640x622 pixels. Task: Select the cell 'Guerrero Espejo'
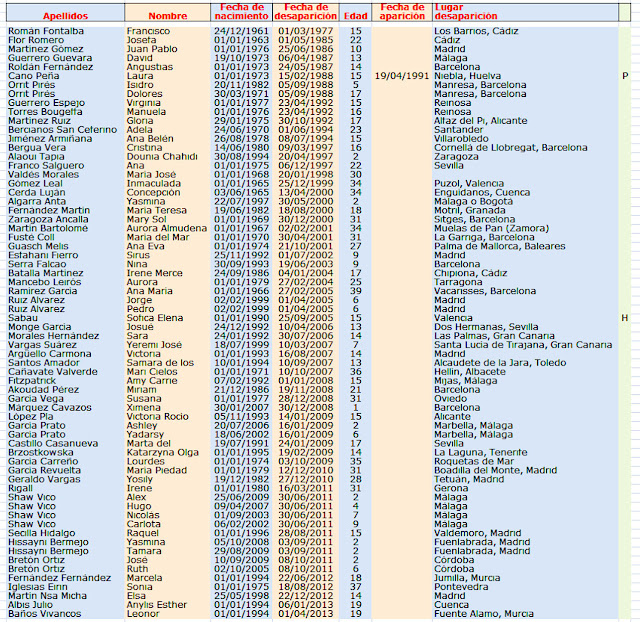(46, 103)
